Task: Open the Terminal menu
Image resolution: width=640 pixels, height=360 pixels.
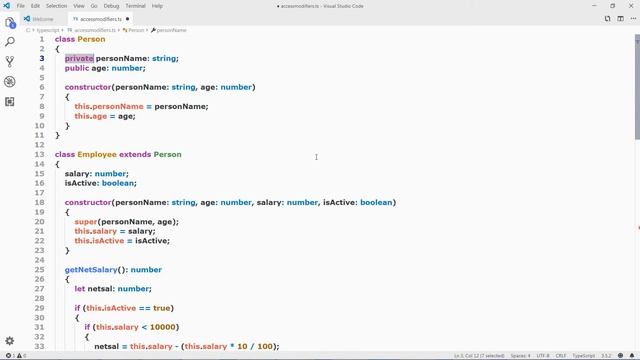Action: pos(136,6)
